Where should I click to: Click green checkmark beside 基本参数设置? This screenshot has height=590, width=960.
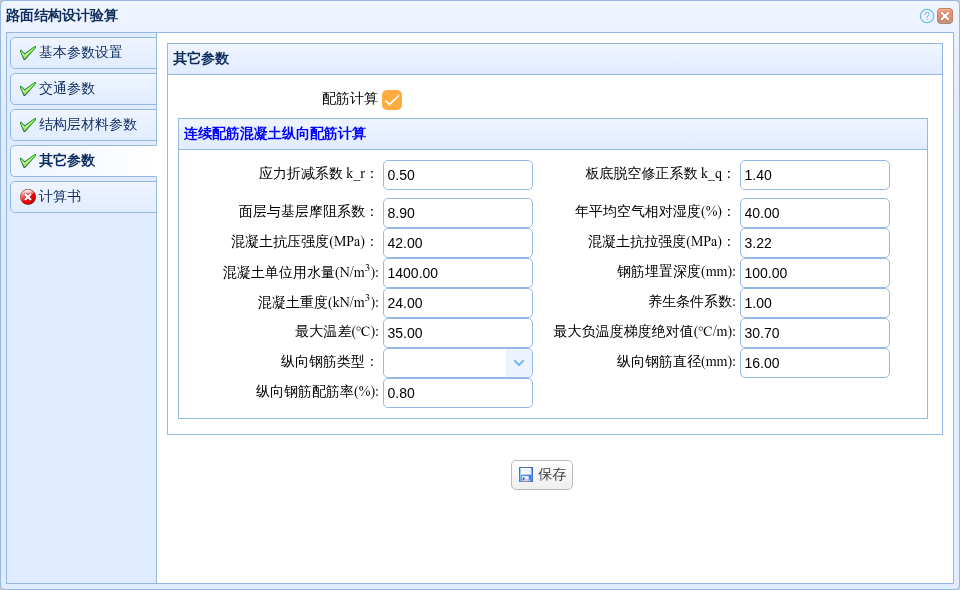coord(27,53)
